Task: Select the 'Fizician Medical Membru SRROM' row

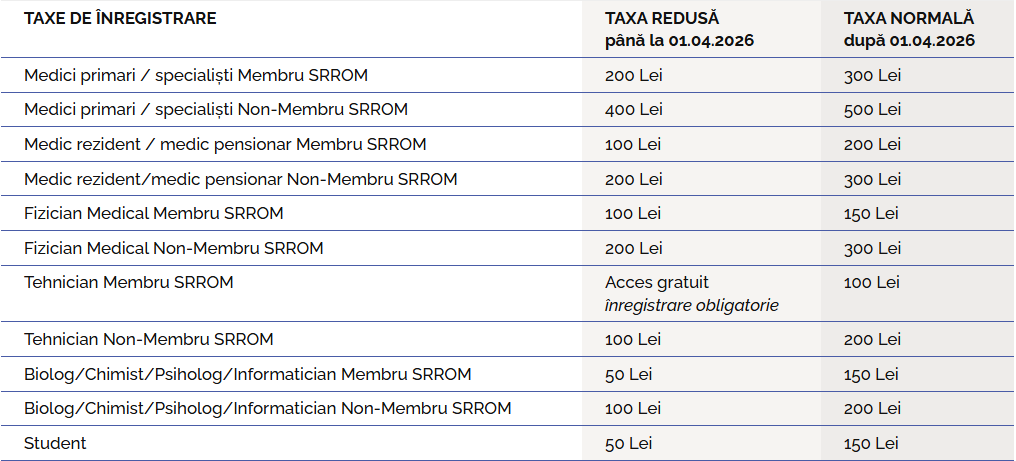Action: tap(153, 213)
